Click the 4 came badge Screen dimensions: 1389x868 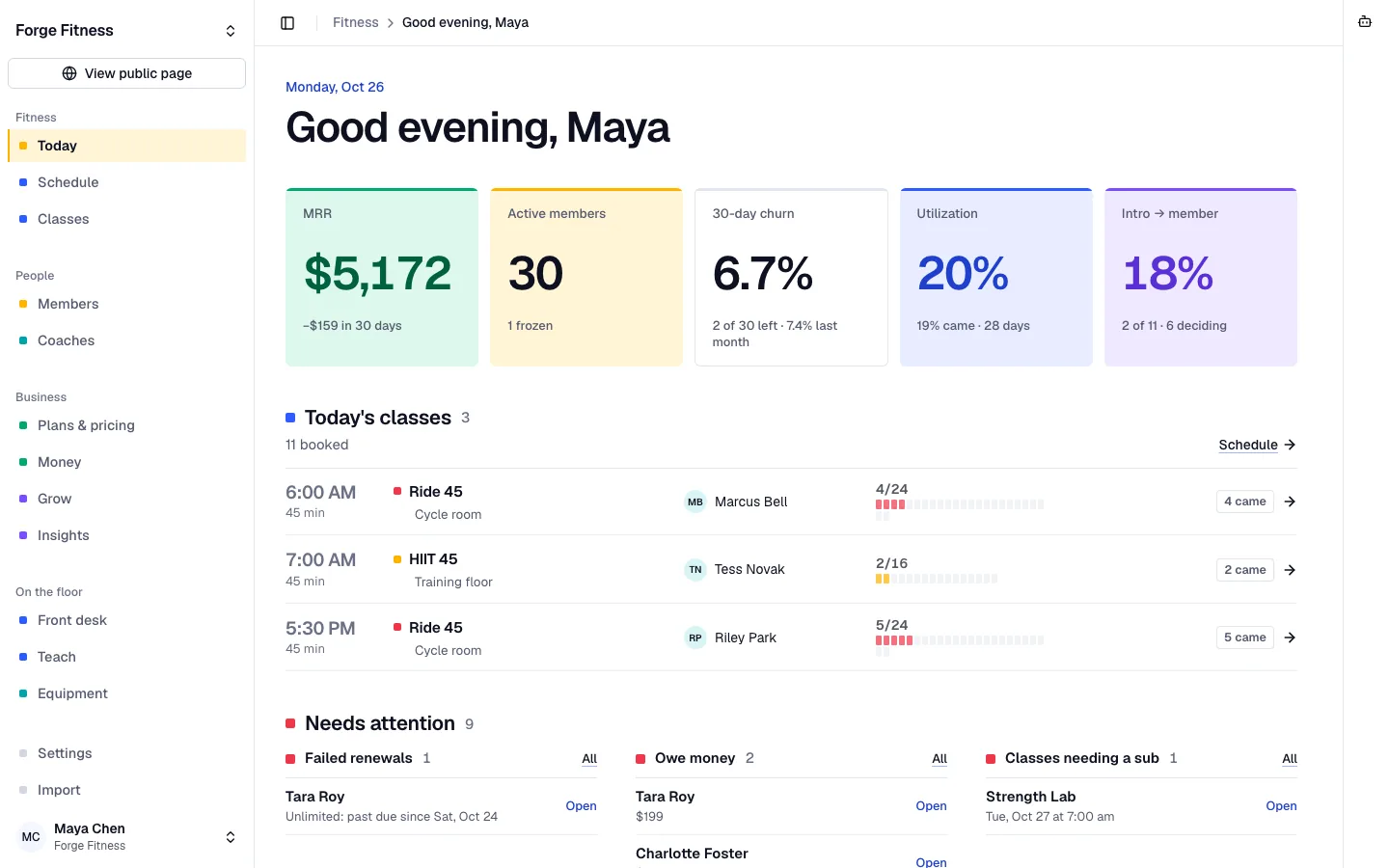1244,502
